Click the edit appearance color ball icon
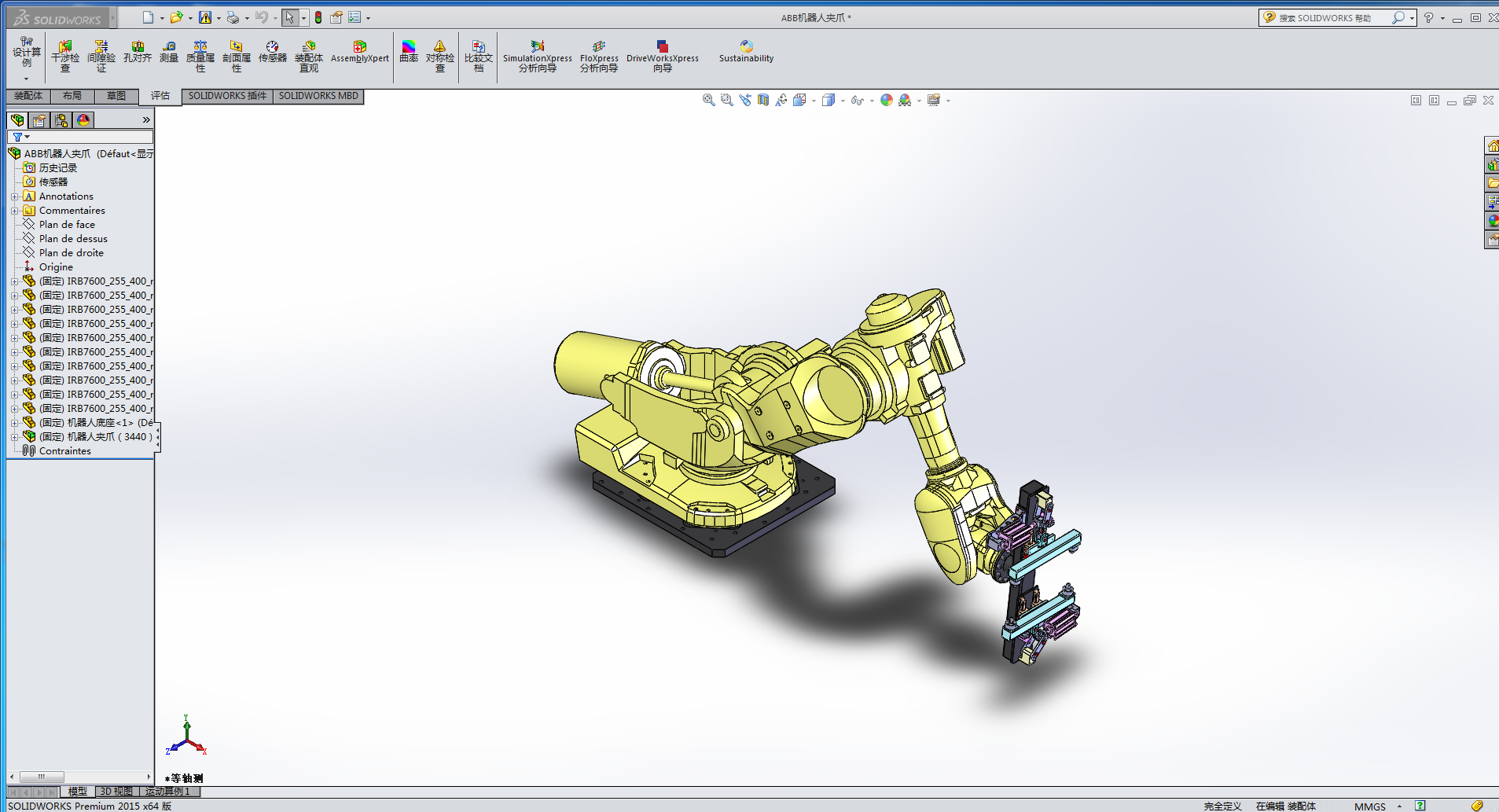The width and height of the screenshot is (1499, 812). point(887,100)
